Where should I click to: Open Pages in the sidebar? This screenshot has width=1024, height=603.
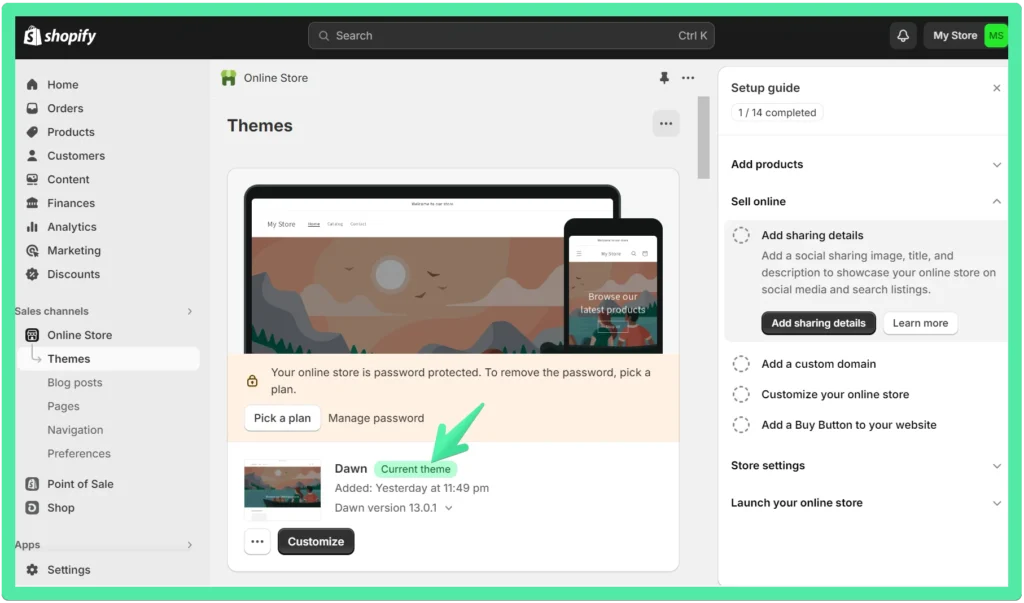(63, 406)
